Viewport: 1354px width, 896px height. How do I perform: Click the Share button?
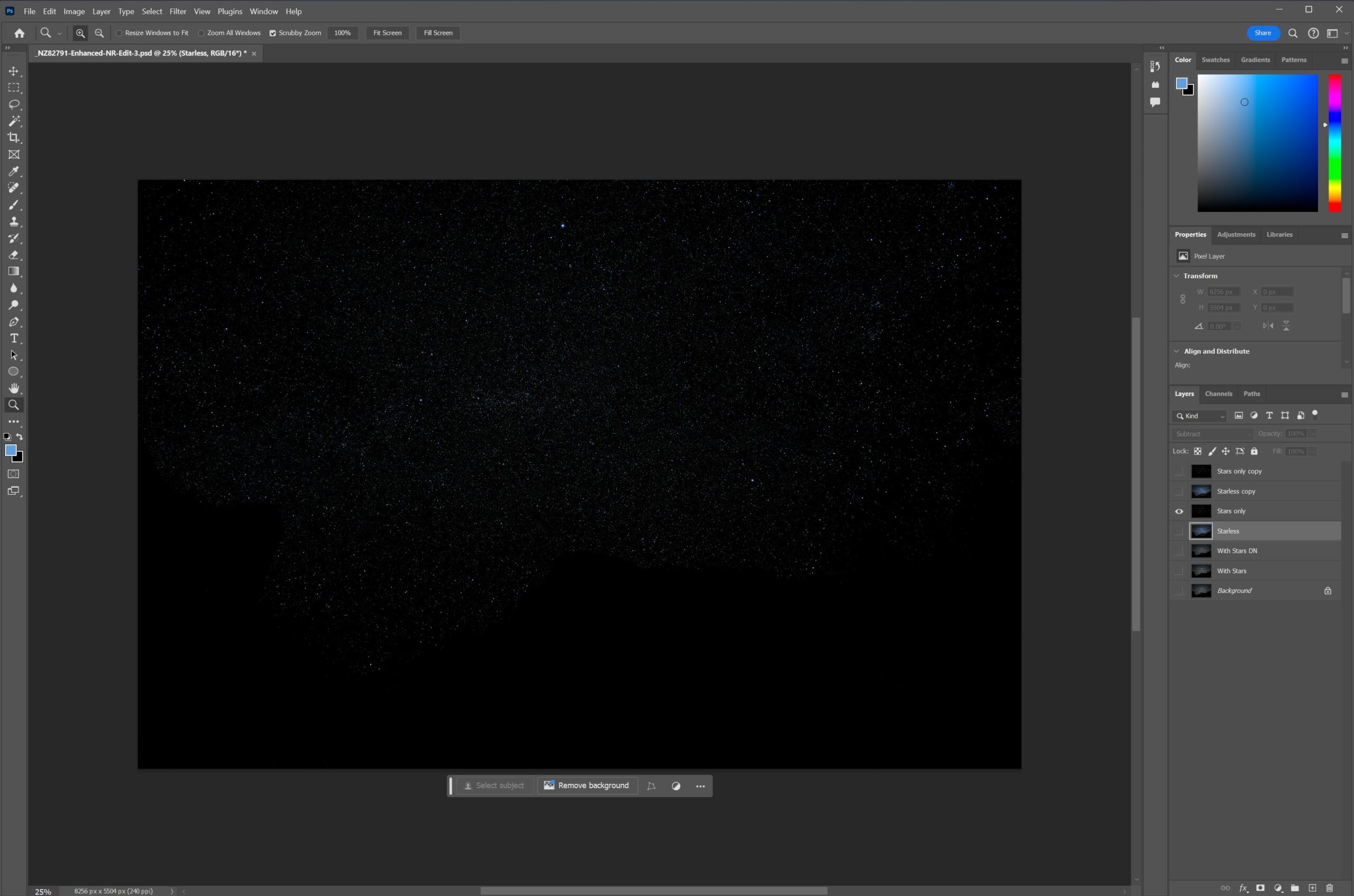pos(1262,33)
